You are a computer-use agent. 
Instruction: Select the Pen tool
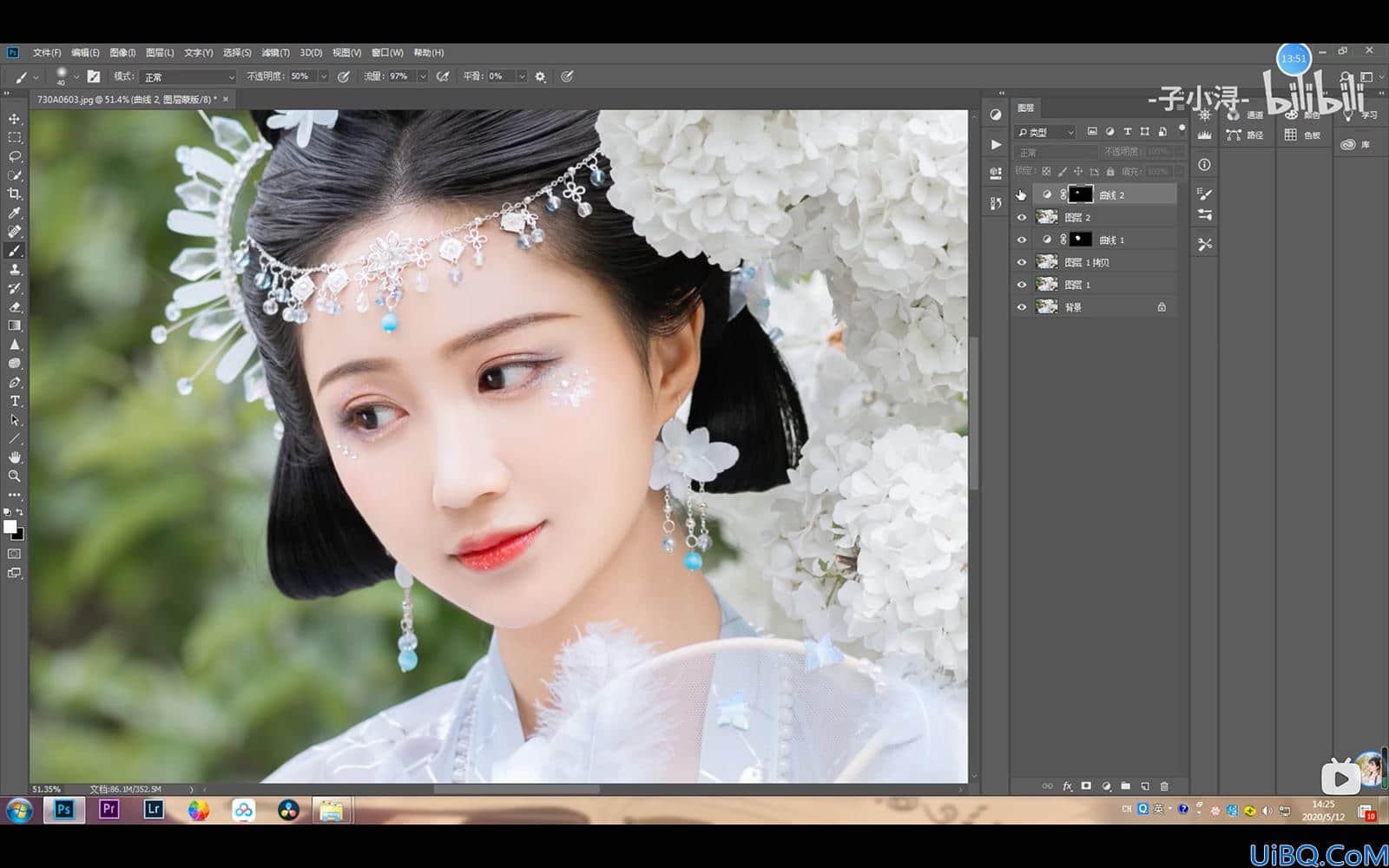coord(14,383)
